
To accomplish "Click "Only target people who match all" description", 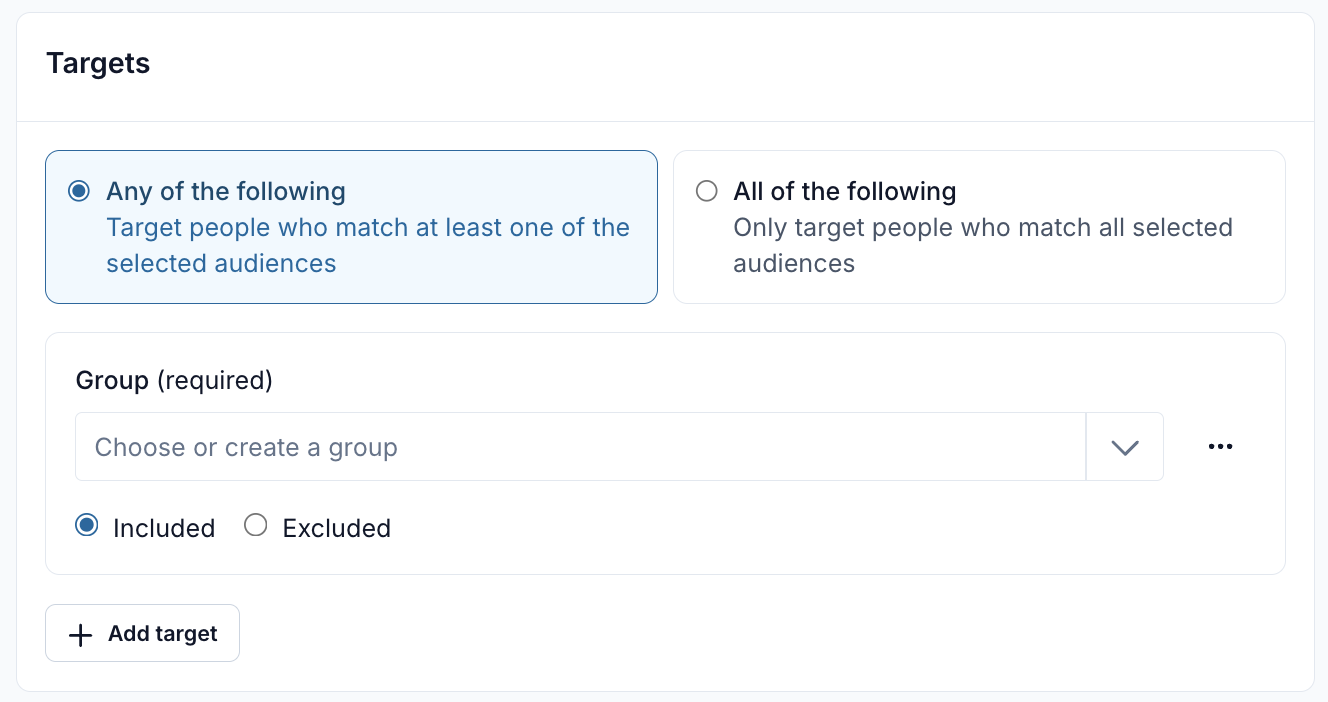I will tap(982, 228).
